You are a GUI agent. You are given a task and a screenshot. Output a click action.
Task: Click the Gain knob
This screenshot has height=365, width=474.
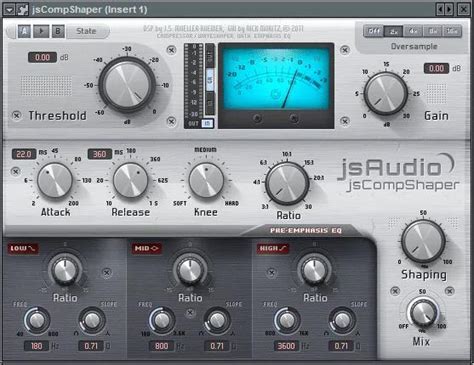click(386, 94)
